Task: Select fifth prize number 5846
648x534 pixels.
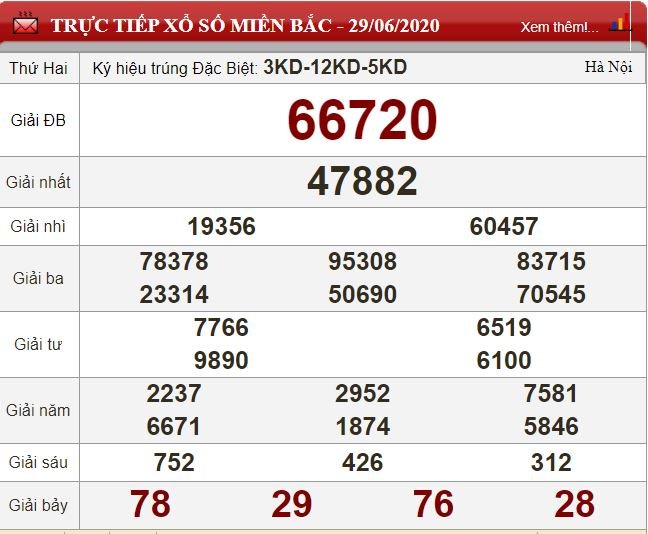Action: pos(551,426)
